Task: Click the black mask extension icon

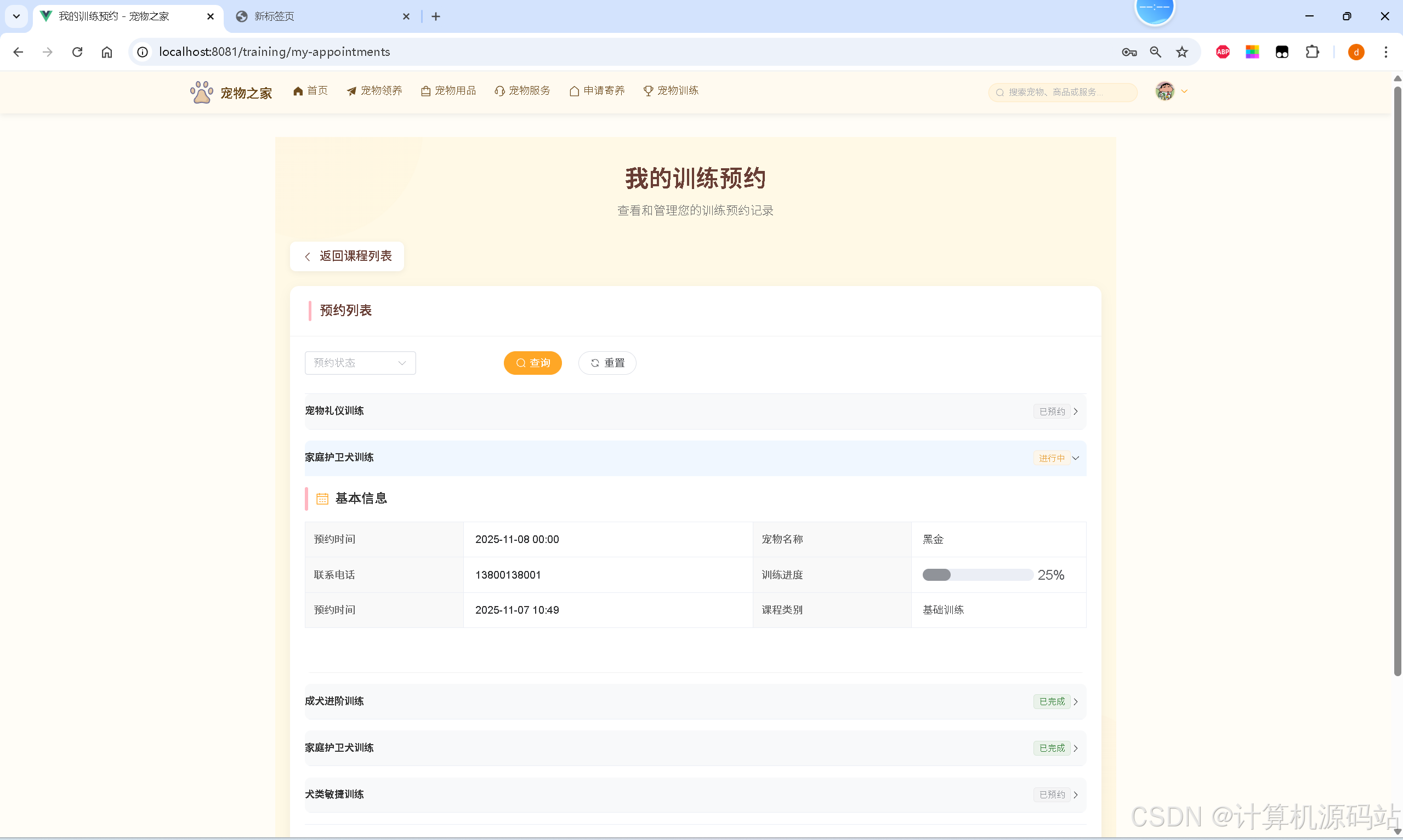Action: click(1282, 52)
